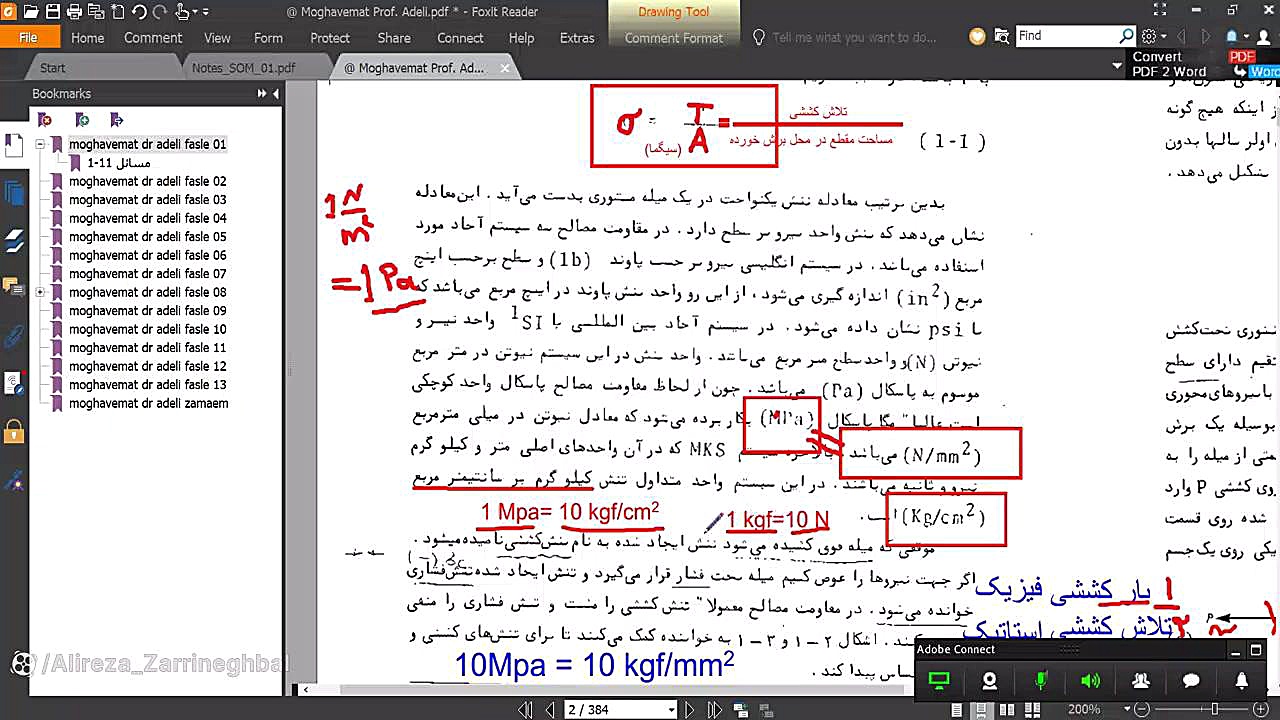The width and height of the screenshot is (1280, 720).
Task: Mute the Adobe Connect microphone
Action: point(1040,681)
